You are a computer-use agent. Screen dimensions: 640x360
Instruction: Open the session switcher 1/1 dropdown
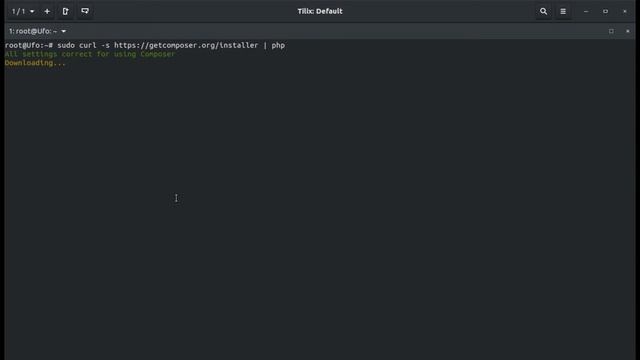tap(23, 11)
